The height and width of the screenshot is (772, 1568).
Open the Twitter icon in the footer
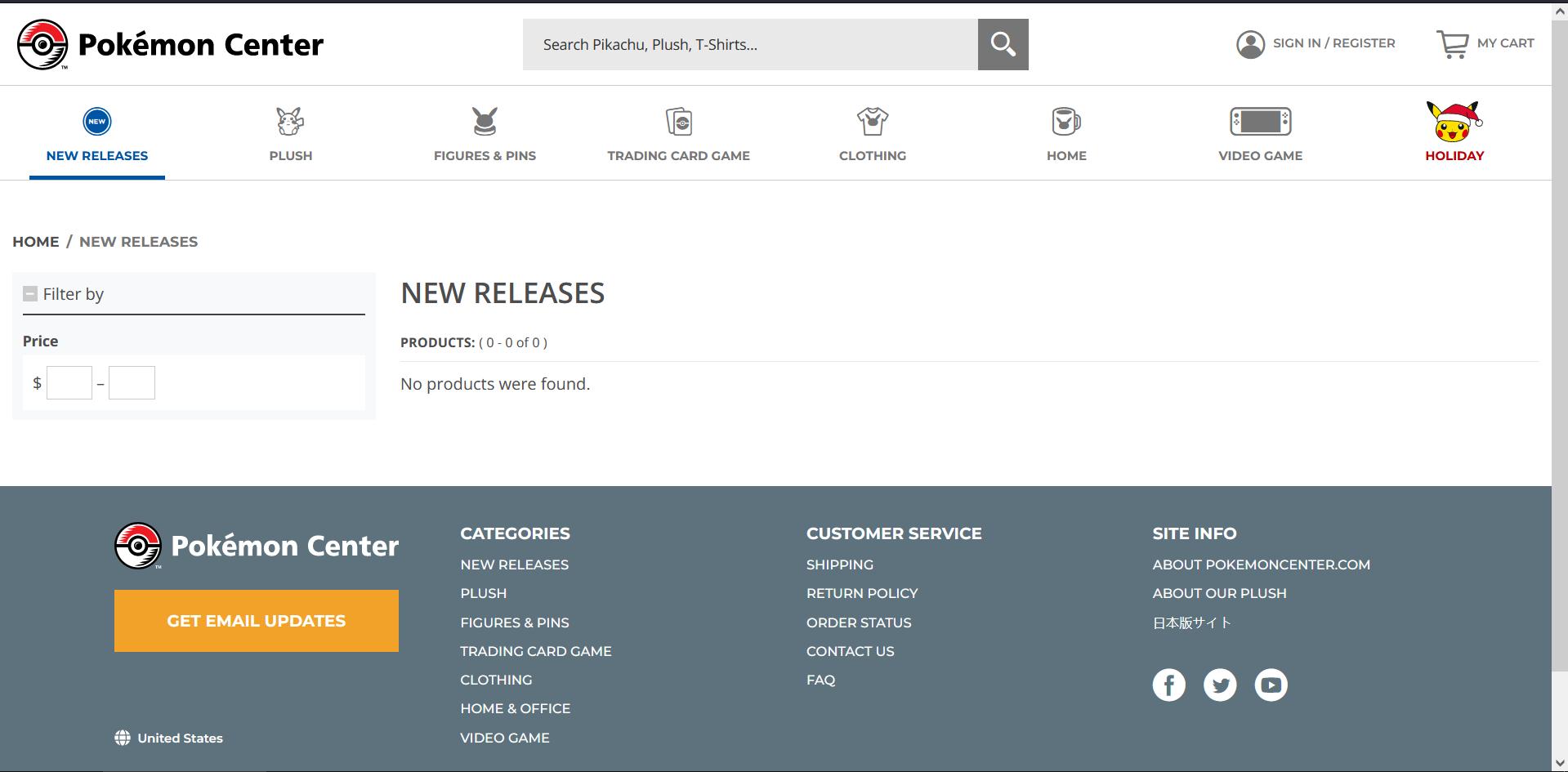(x=1220, y=685)
